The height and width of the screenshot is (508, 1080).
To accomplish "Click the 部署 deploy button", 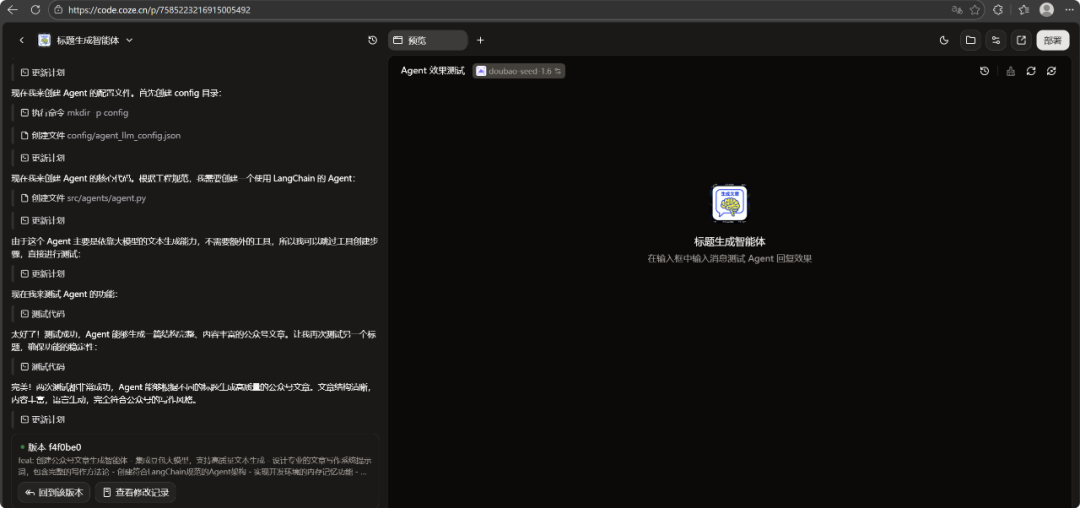I will pos(1052,41).
